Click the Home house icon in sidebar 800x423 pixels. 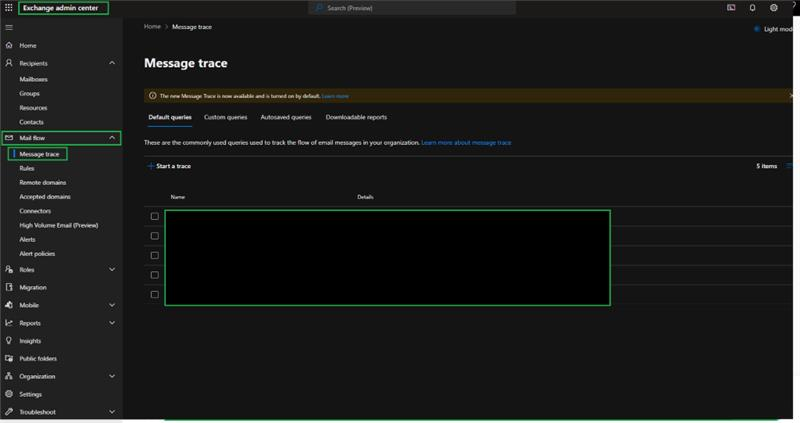point(9,45)
